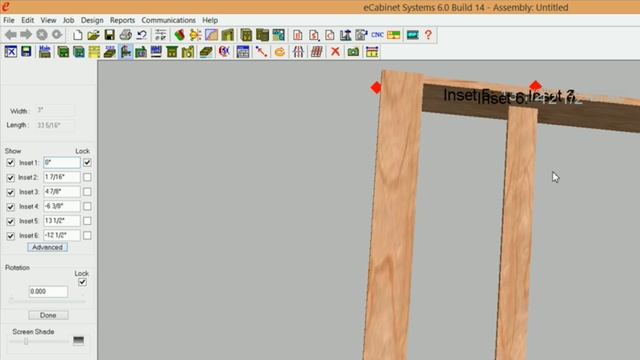The image size is (640, 360).
Task: Click the Inset 2 value field
Action: coord(62,177)
